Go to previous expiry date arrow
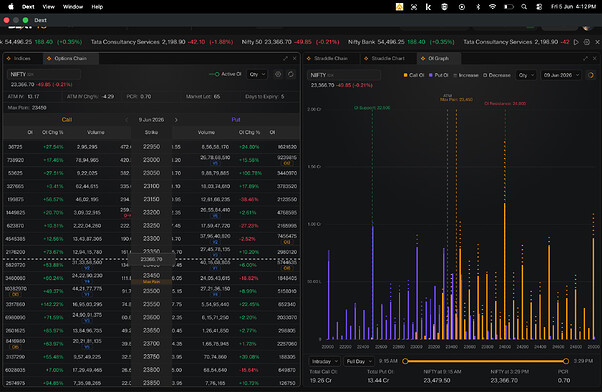The width and height of the screenshot is (602, 392). (126, 120)
